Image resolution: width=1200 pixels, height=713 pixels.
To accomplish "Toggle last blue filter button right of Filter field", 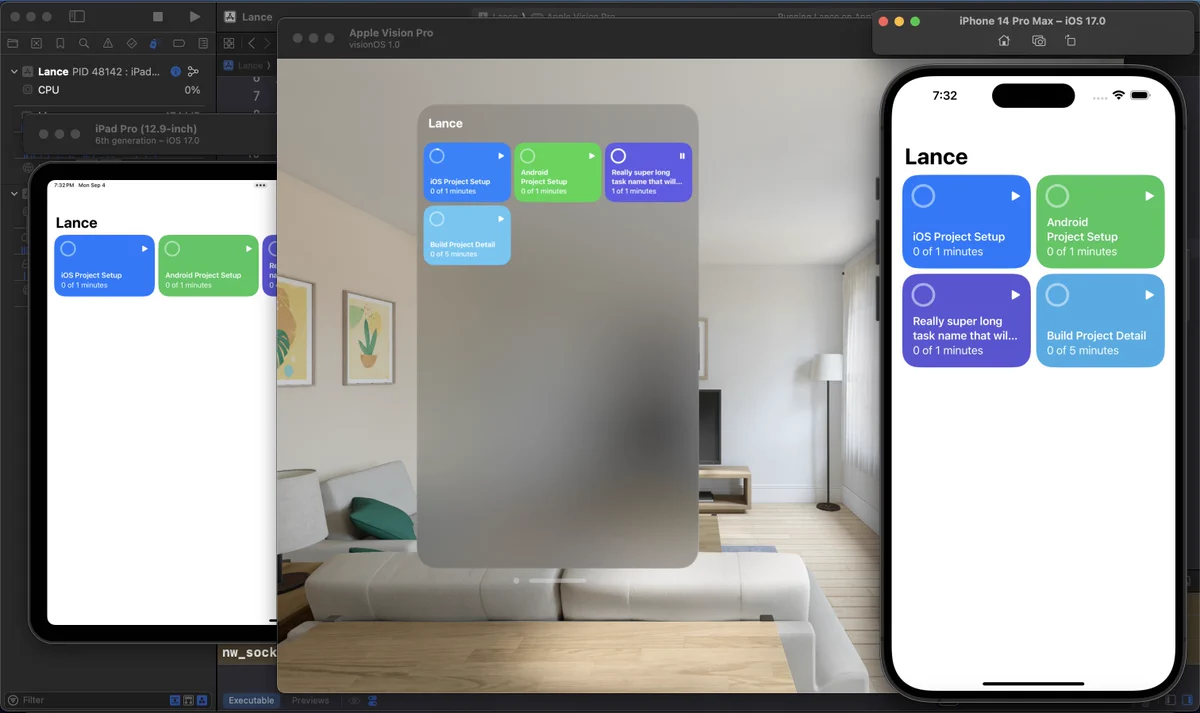I will click(202, 700).
